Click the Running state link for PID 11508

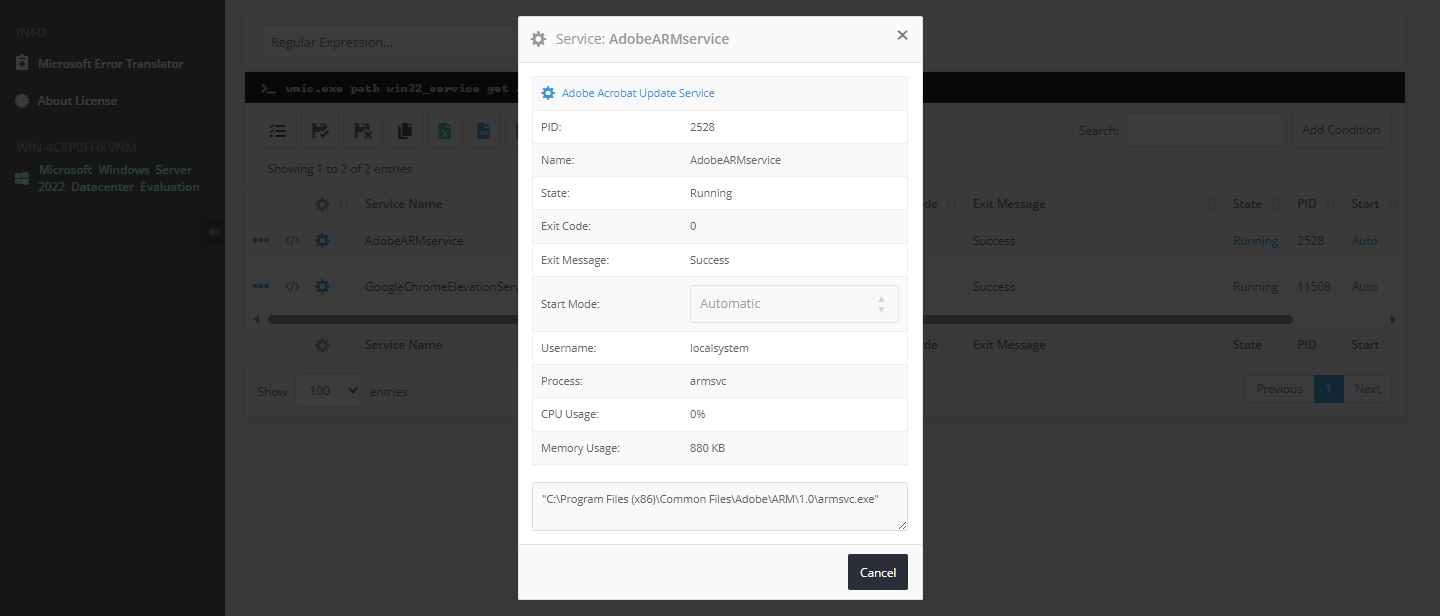point(1255,287)
